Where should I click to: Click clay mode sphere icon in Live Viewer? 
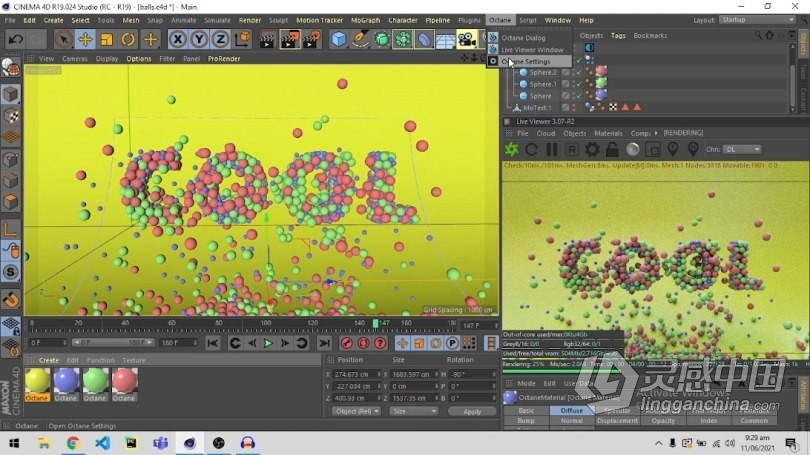point(632,149)
